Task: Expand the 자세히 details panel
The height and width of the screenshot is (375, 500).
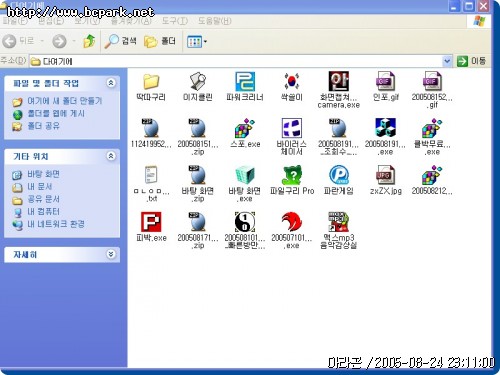Action: [x=111, y=254]
